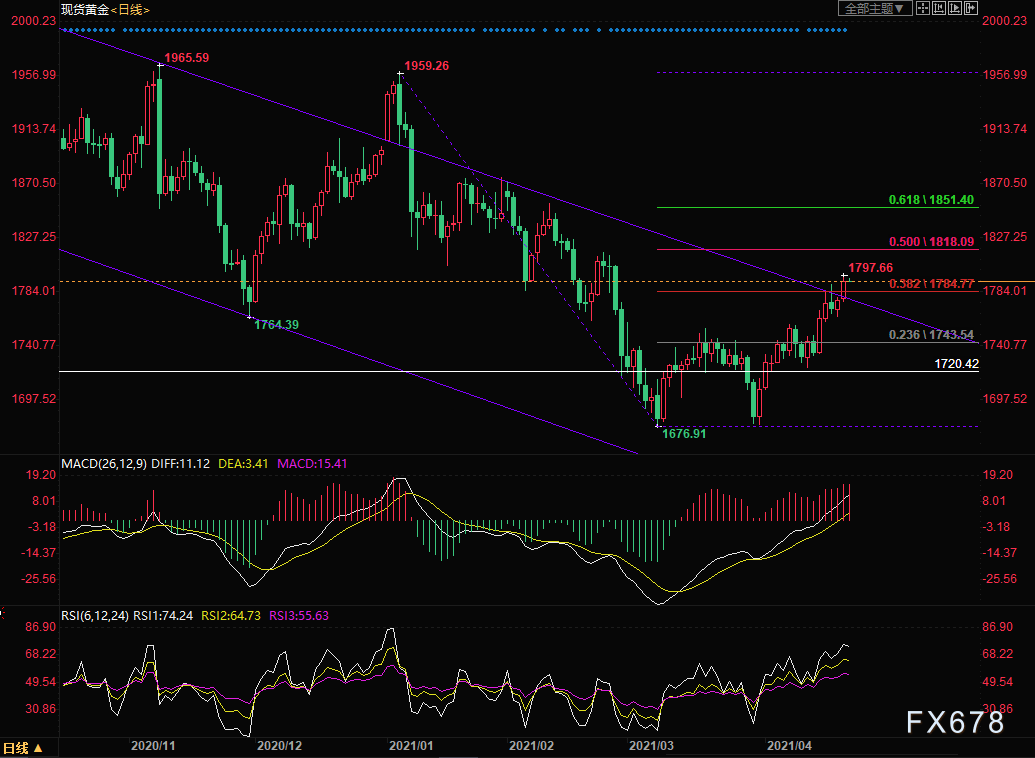This screenshot has width=1035, height=758.
Task: Select the MACD(26,12,9) indicator label
Action: (x=104, y=464)
